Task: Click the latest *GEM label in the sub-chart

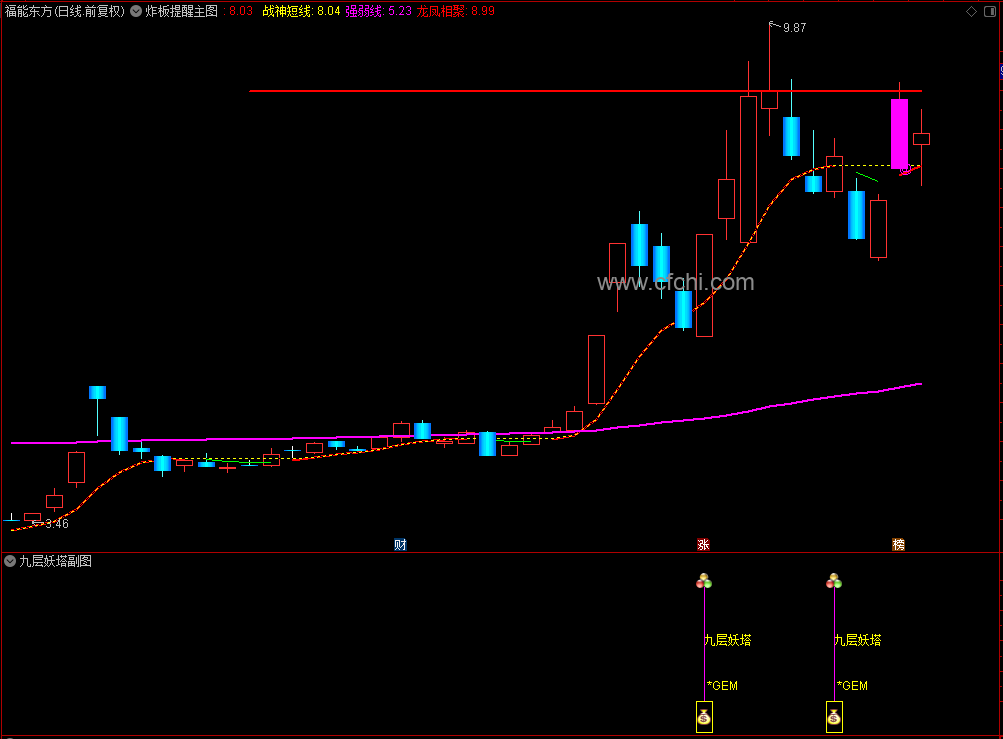Action: [x=852, y=686]
